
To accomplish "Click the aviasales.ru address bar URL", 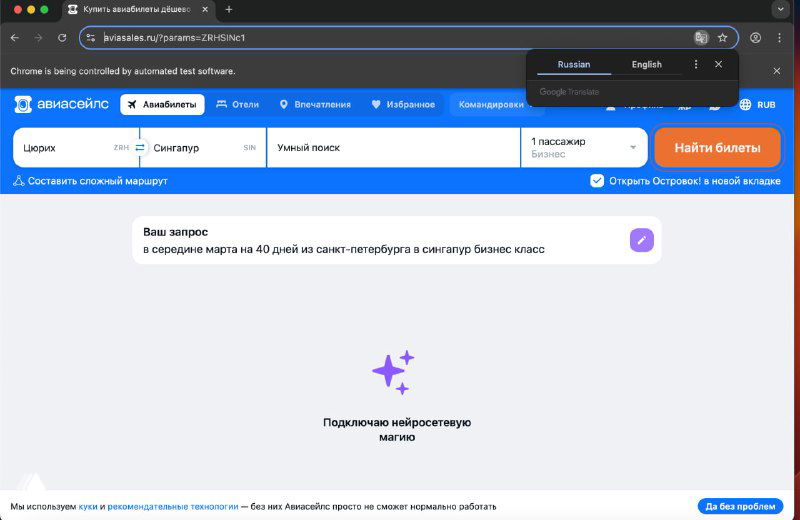I will 174,38.
